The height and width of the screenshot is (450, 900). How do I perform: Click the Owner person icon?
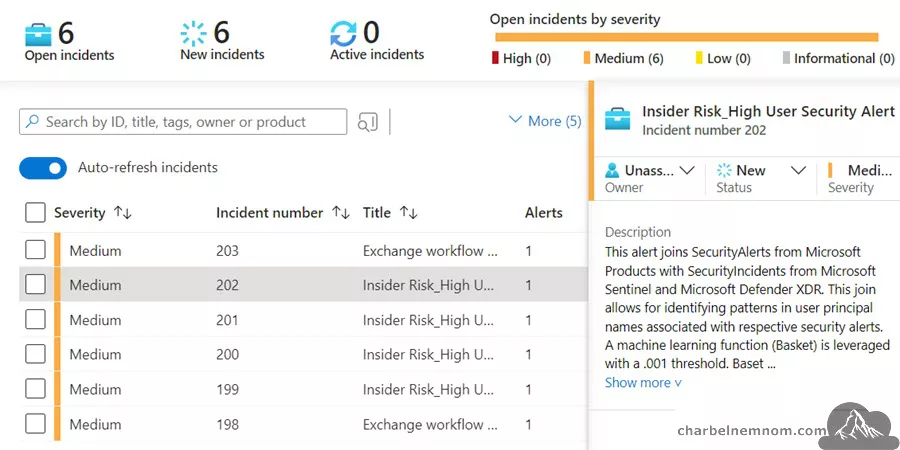coord(612,170)
